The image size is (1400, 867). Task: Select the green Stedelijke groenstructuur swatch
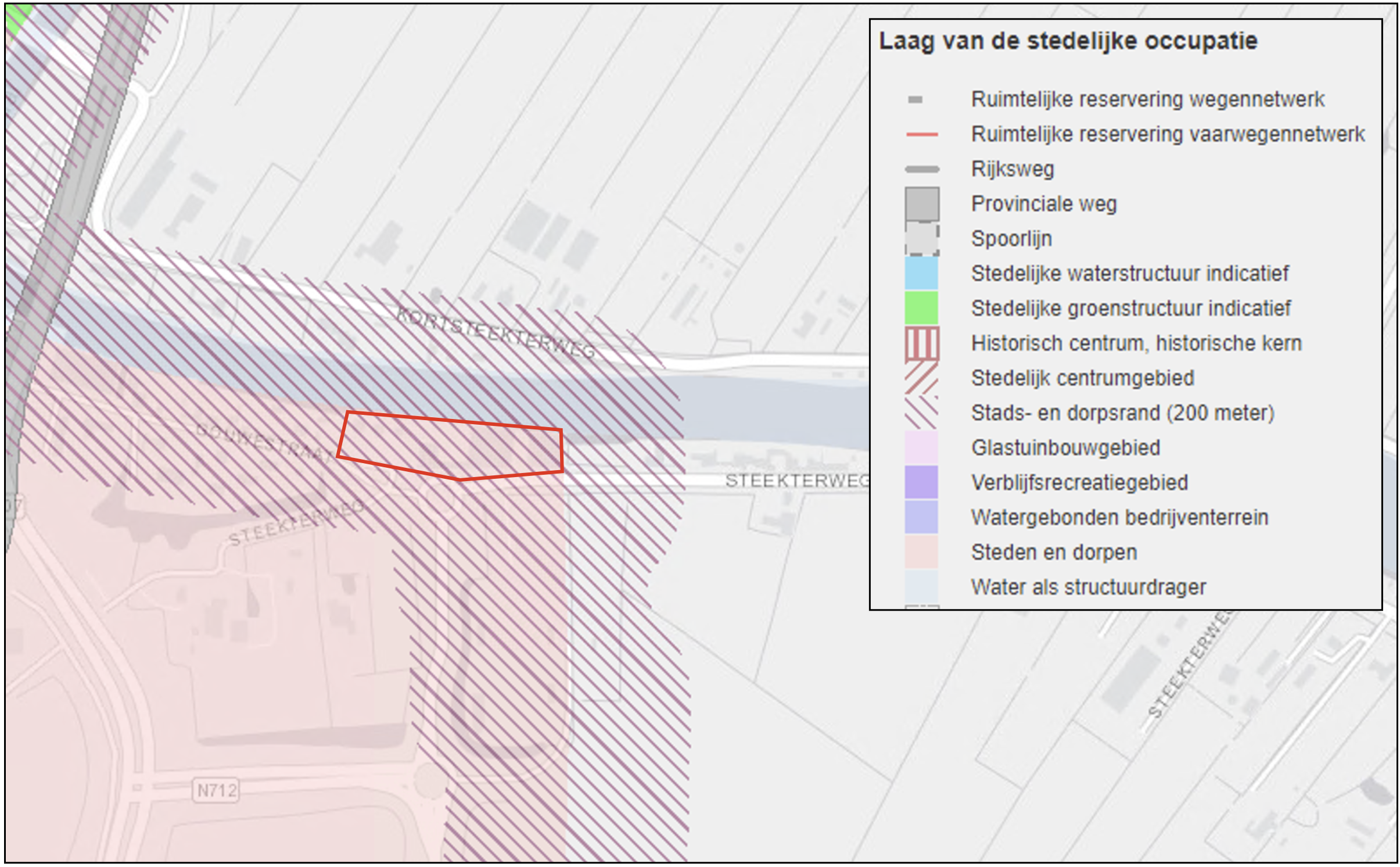click(x=921, y=308)
